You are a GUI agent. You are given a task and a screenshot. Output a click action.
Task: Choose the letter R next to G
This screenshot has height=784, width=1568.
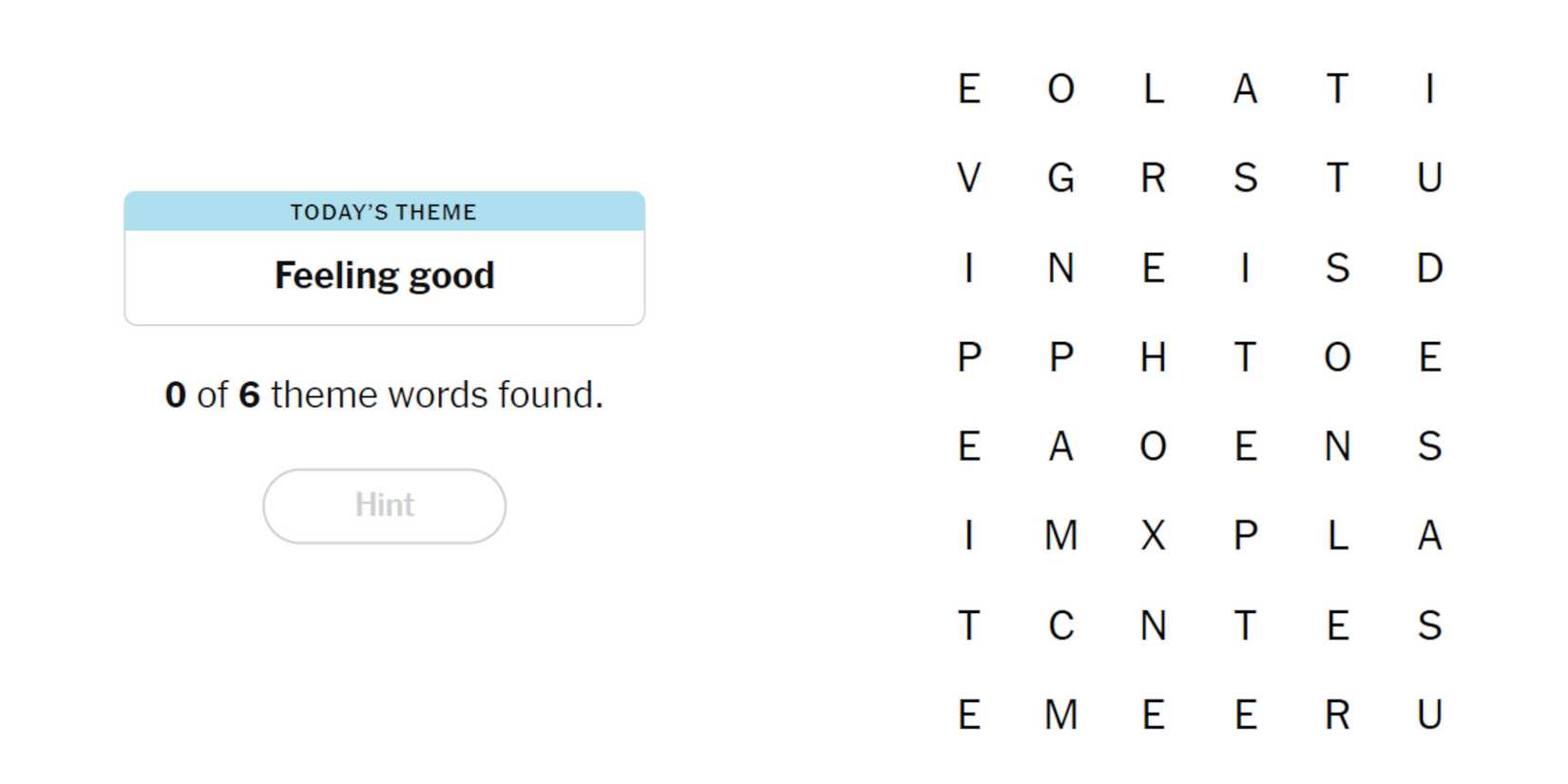click(x=1153, y=178)
